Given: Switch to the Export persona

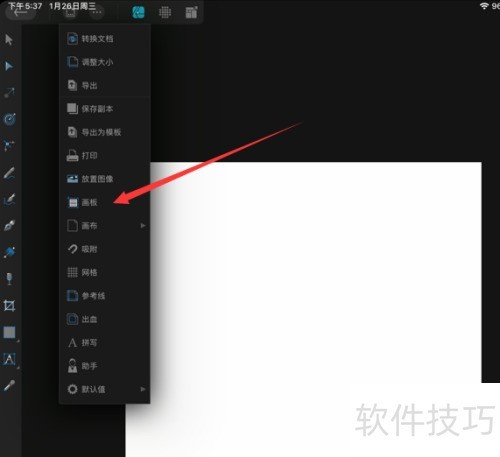Looking at the screenshot, I should point(191,13).
